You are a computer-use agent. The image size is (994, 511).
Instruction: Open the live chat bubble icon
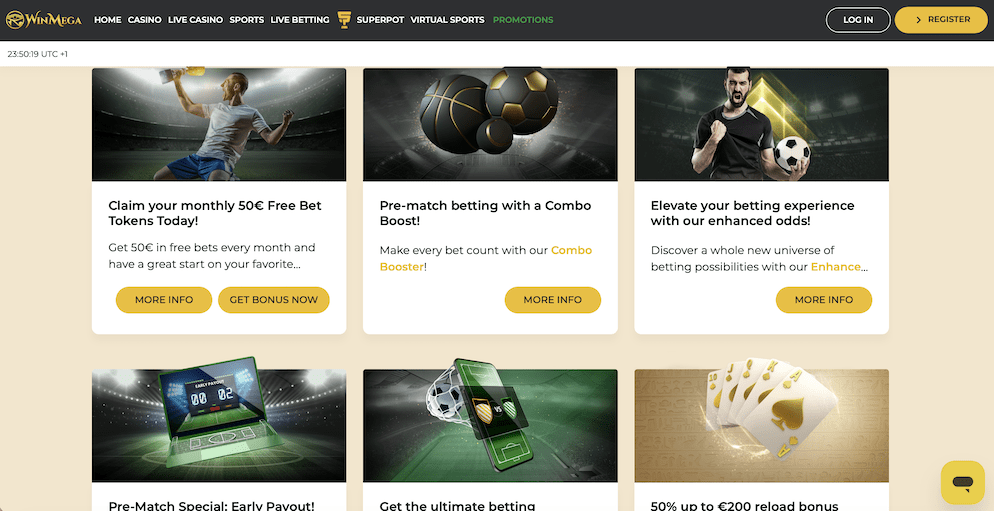tap(962, 482)
